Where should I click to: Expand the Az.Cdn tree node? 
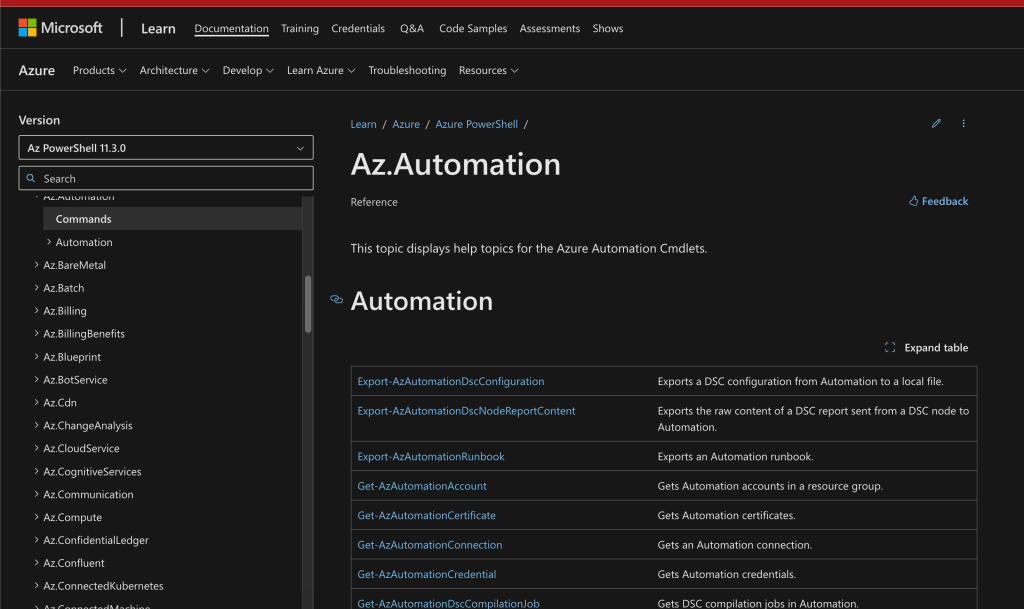click(37, 402)
